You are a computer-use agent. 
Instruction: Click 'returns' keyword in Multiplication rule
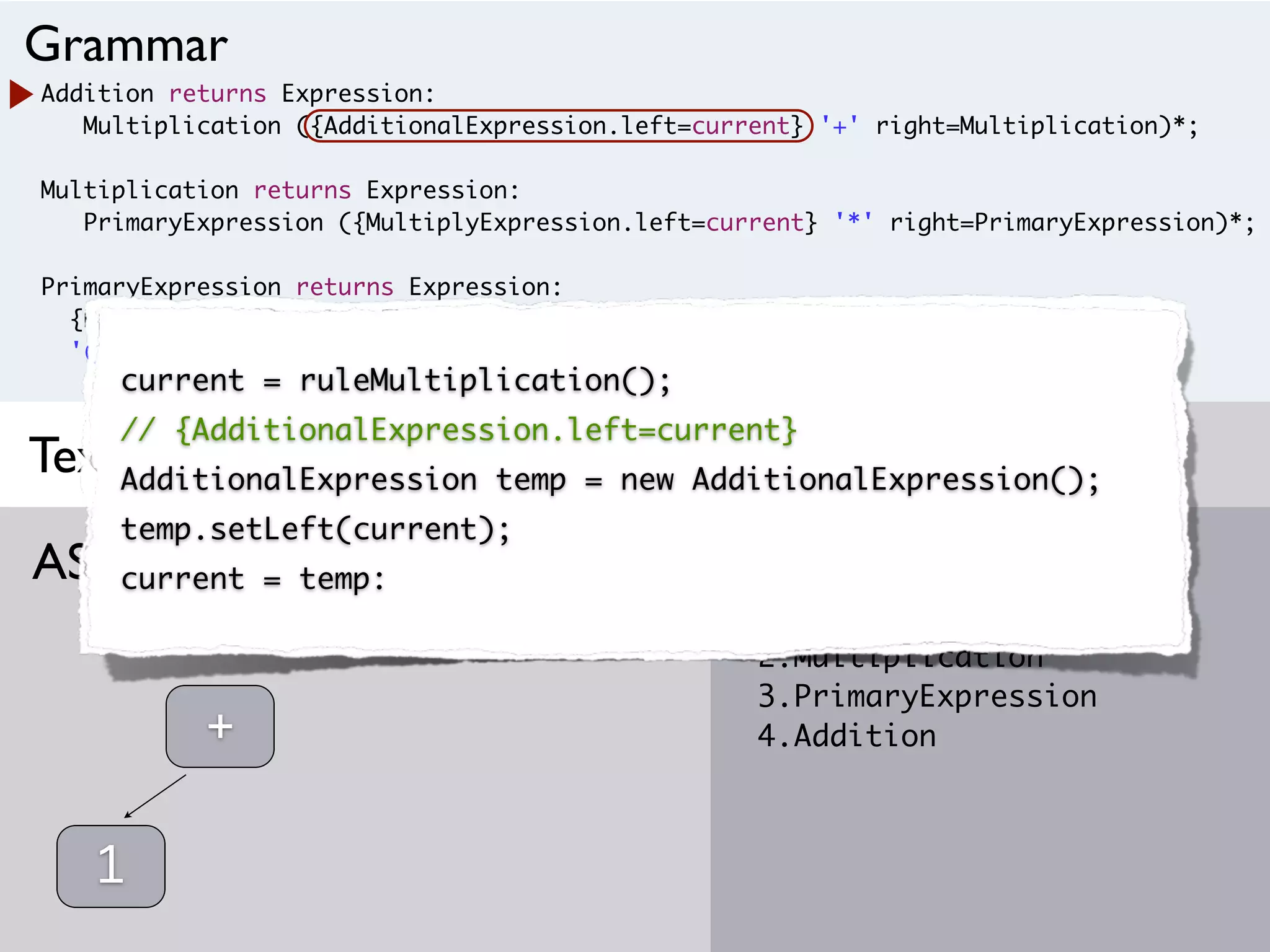point(302,190)
